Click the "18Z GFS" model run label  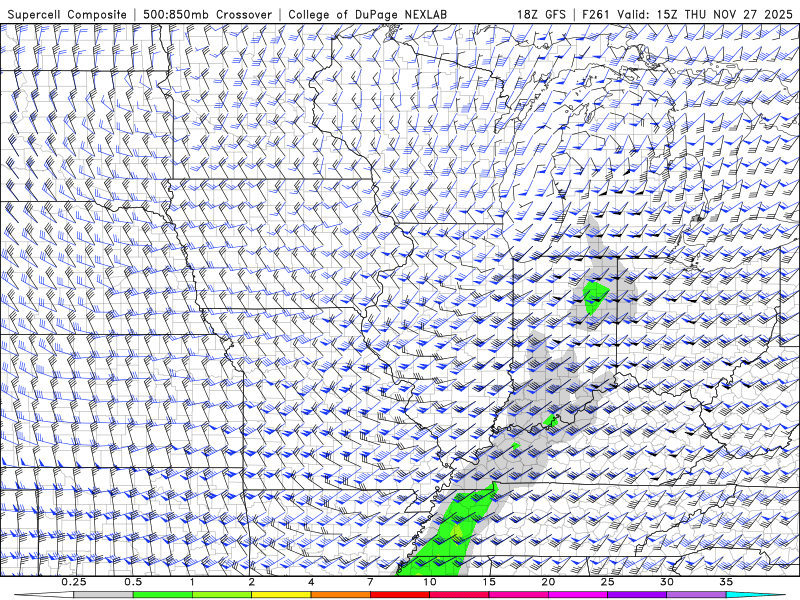click(x=541, y=14)
